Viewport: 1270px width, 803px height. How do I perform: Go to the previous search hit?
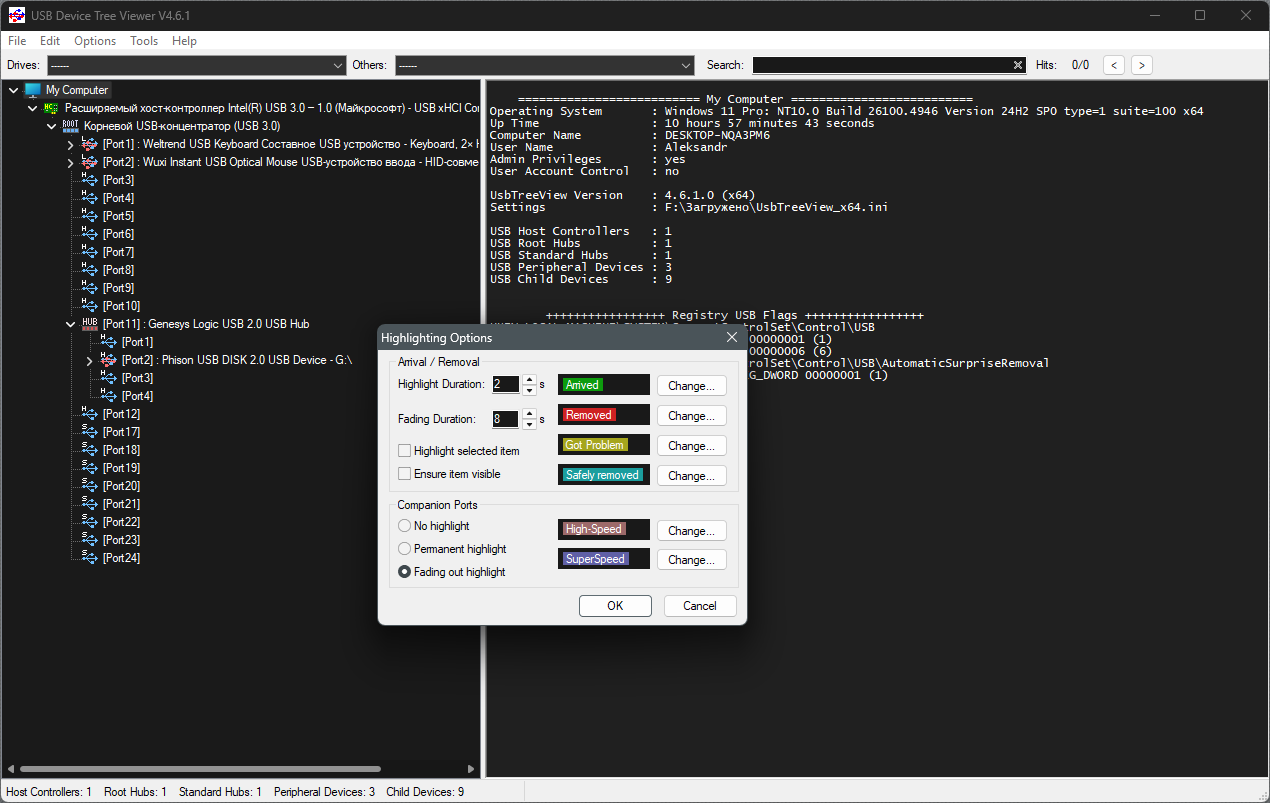tap(1114, 65)
